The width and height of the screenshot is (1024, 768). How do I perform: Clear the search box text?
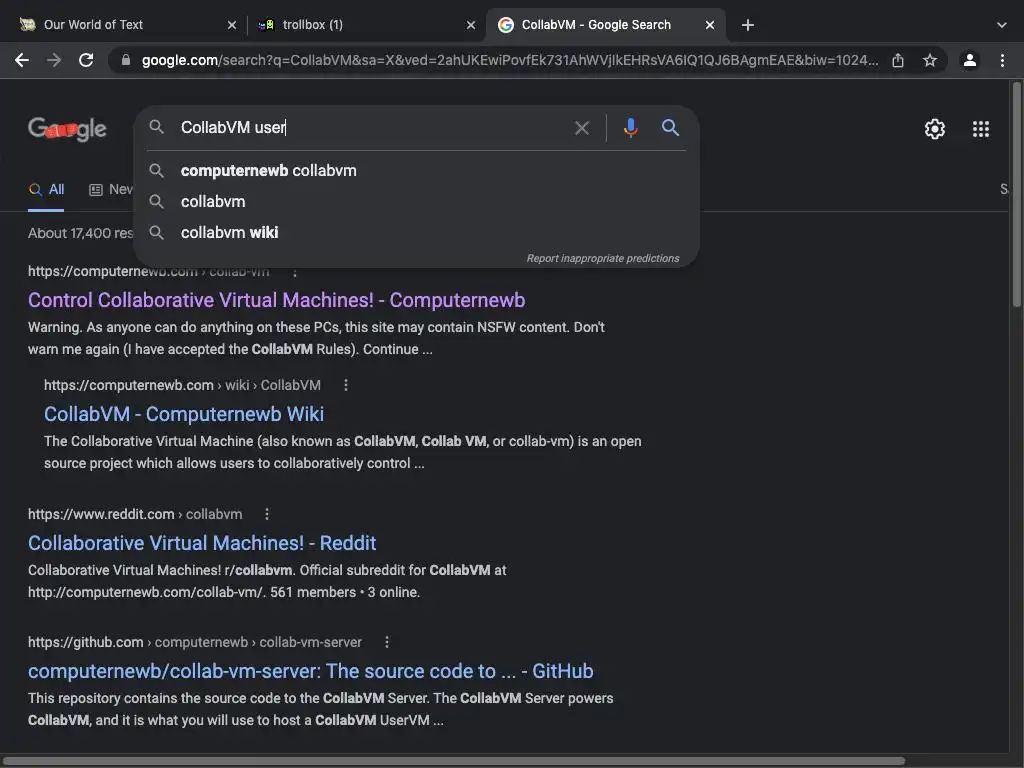582,128
